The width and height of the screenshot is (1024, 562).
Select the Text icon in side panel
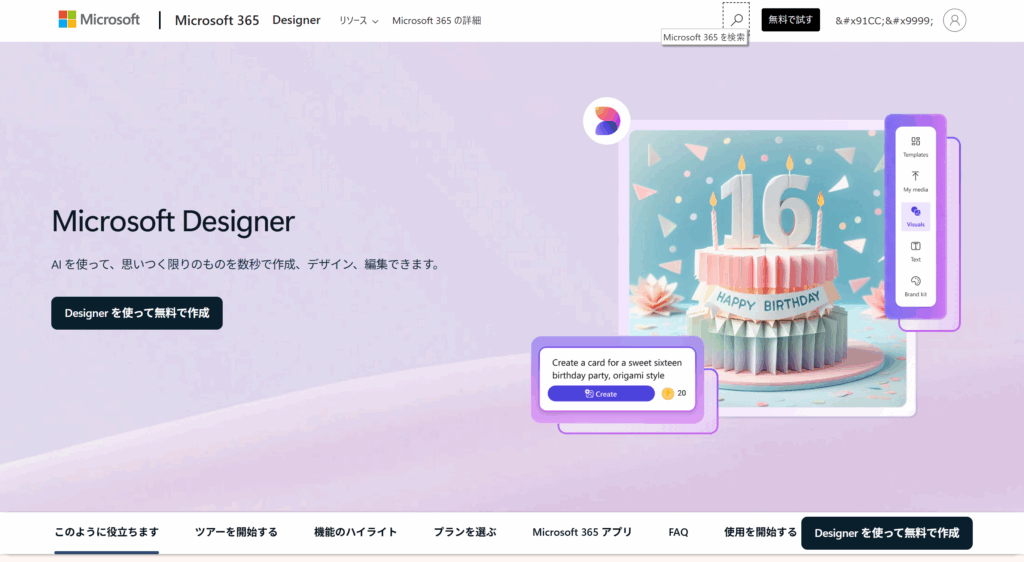pyautogui.click(x=915, y=251)
